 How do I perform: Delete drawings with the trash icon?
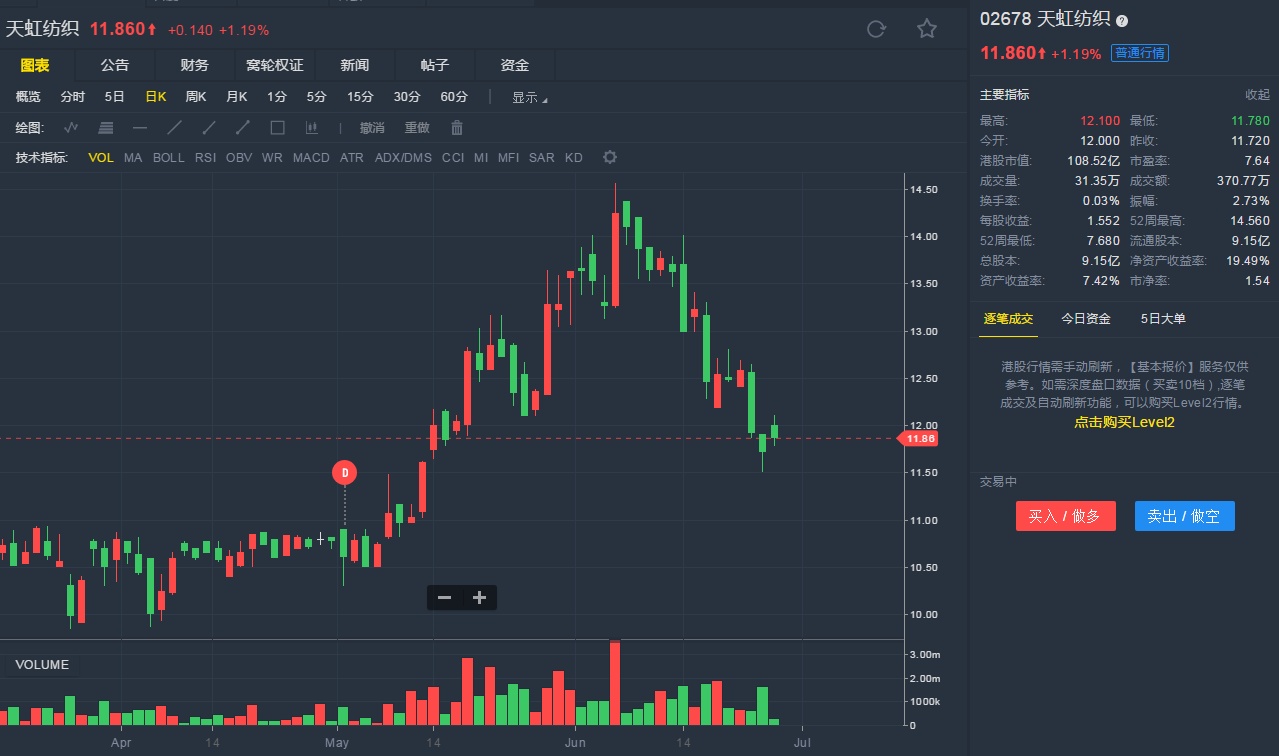point(457,128)
